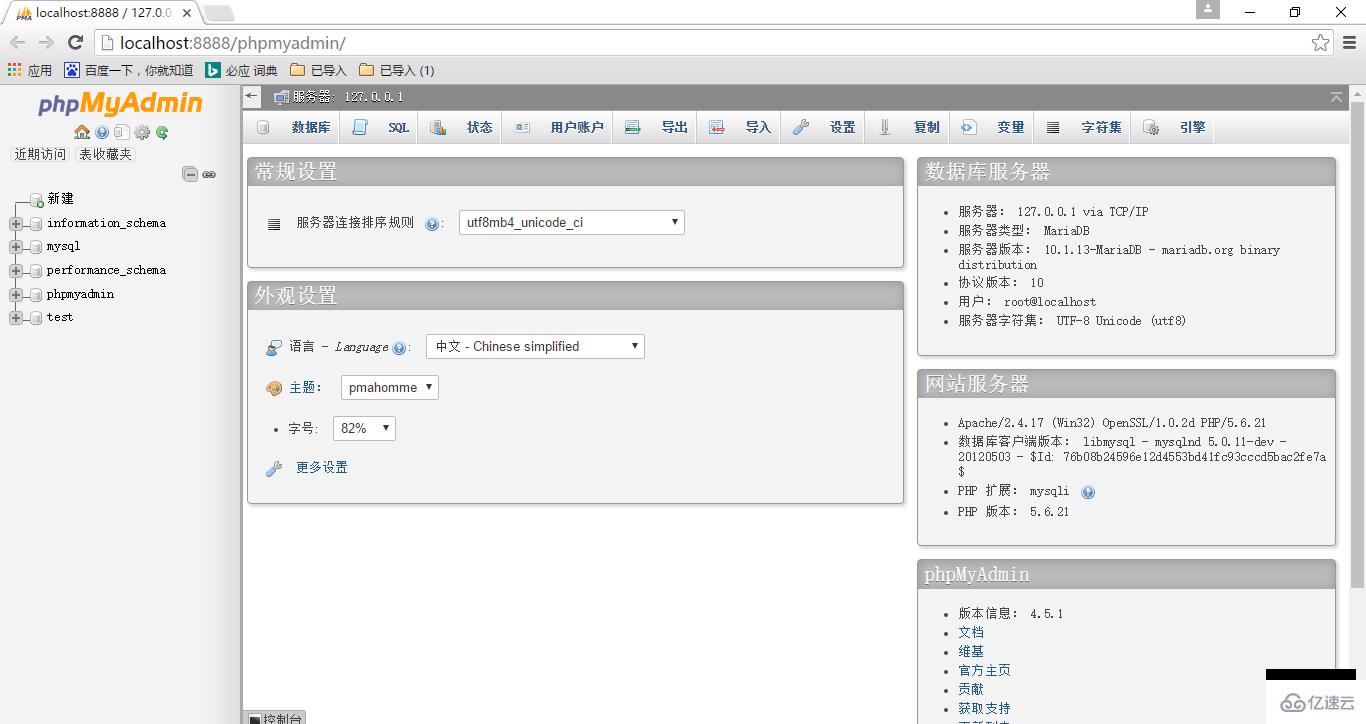Open the 变量 tab
Image resolution: width=1366 pixels, height=724 pixels.
tap(993, 127)
